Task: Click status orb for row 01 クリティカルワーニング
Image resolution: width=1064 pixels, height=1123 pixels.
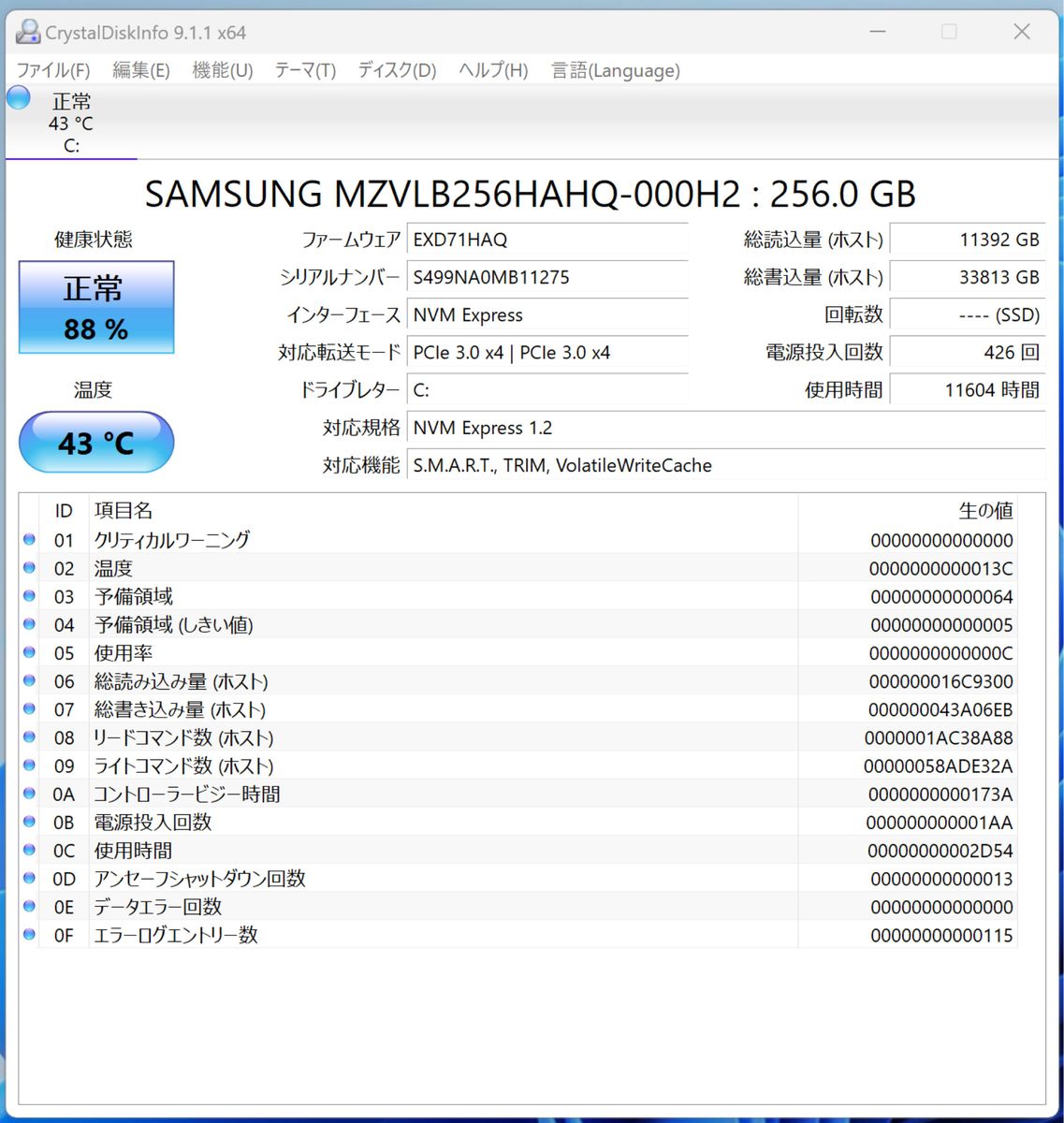Action: (x=29, y=540)
